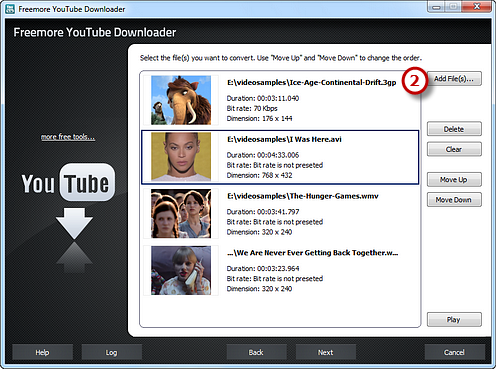Move the selected file down
This screenshot has height=369, width=496.
point(454,200)
